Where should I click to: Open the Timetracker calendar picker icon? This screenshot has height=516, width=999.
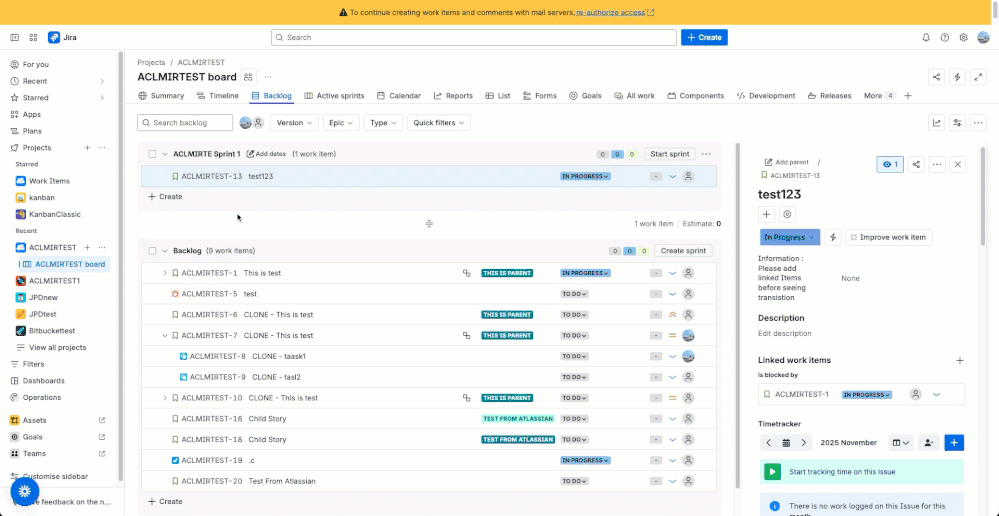coord(787,443)
